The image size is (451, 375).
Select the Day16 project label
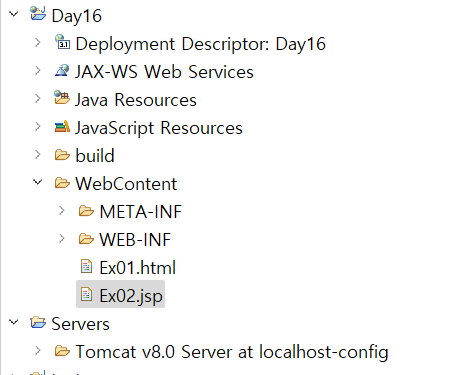pyautogui.click(x=77, y=16)
